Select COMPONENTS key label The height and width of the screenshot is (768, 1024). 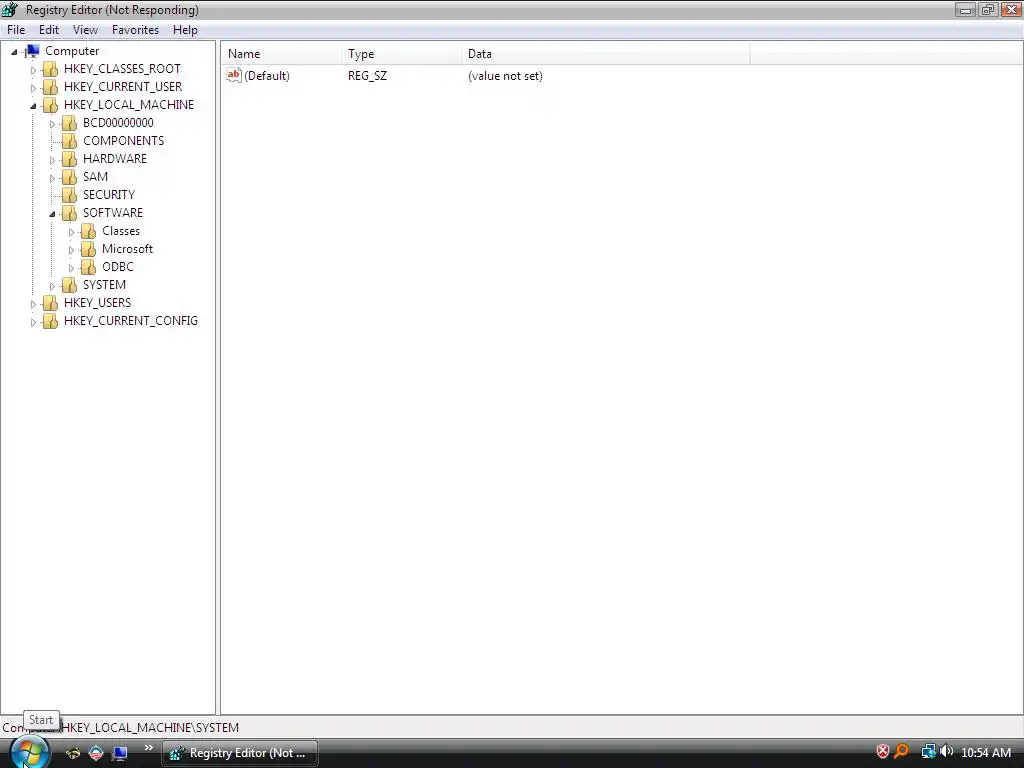[x=123, y=140]
